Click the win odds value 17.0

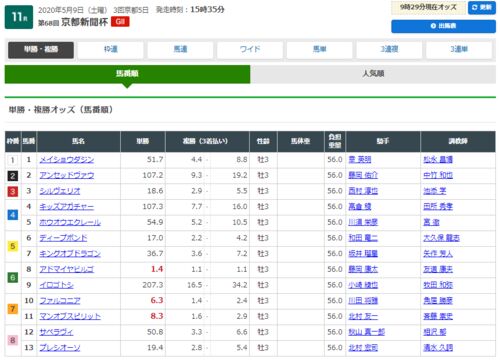coord(155,238)
